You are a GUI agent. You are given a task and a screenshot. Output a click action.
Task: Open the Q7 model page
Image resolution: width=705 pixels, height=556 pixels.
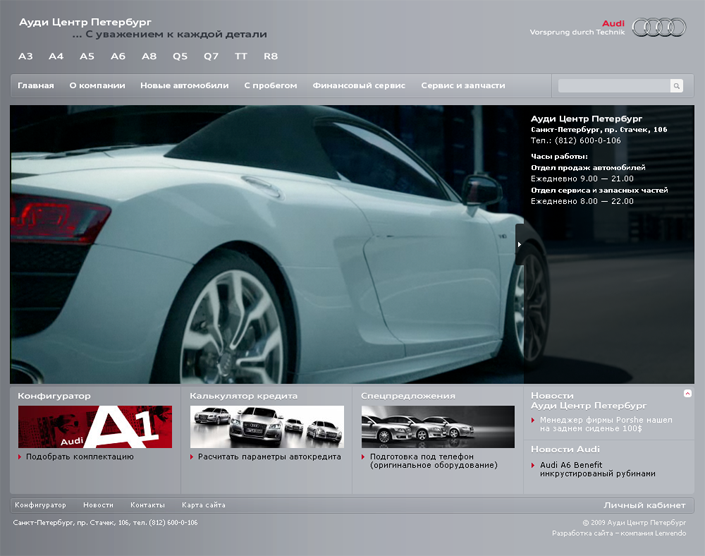pos(211,56)
